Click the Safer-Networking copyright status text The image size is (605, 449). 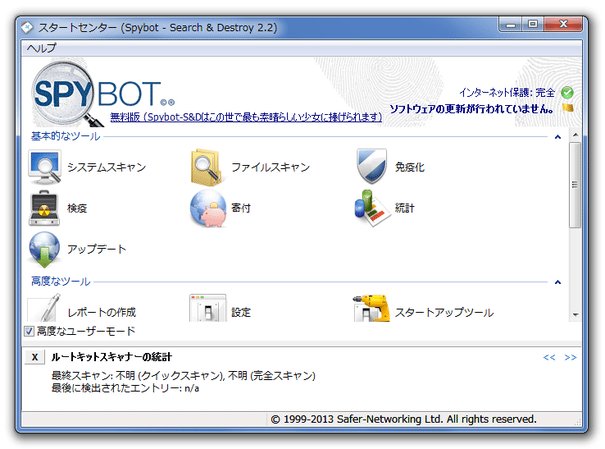[x=404, y=419]
